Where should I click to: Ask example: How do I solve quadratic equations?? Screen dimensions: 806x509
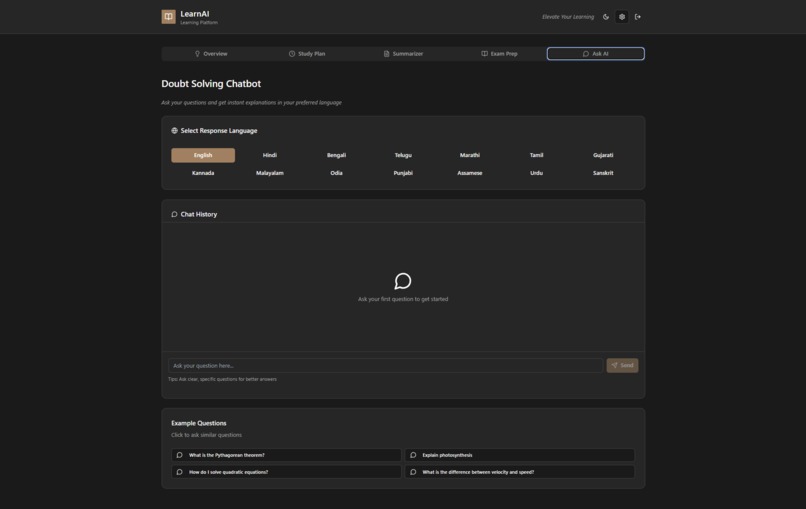pos(286,472)
